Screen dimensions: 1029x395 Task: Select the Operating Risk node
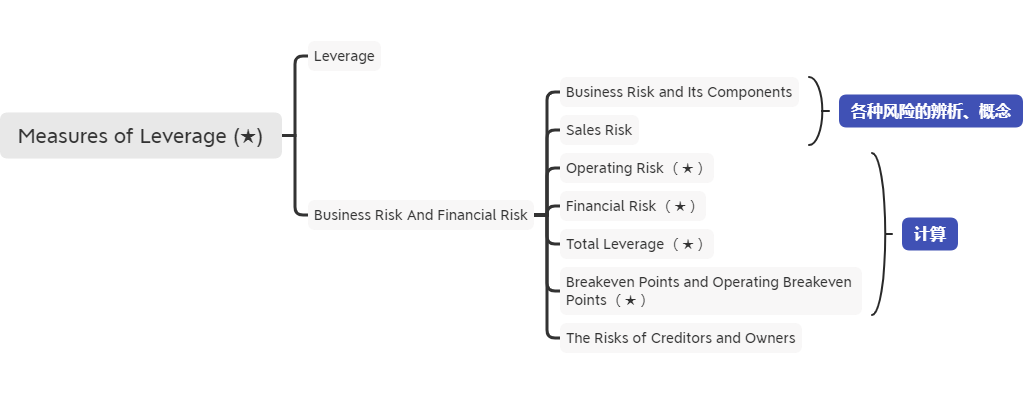pyautogui.click(x=637, y=168)
